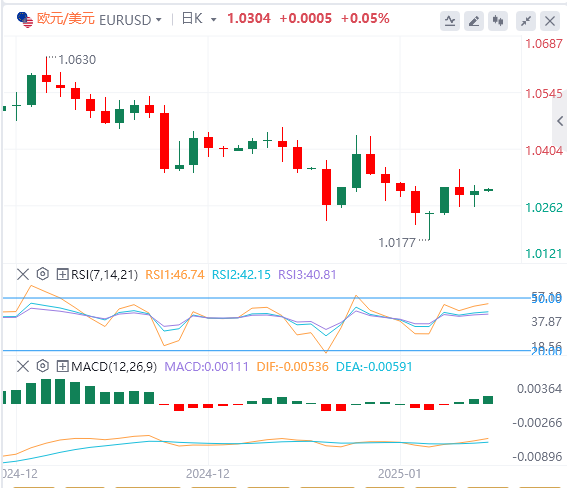
Task: Expand the side panel chevron arrow
Action: pos(560,121)
